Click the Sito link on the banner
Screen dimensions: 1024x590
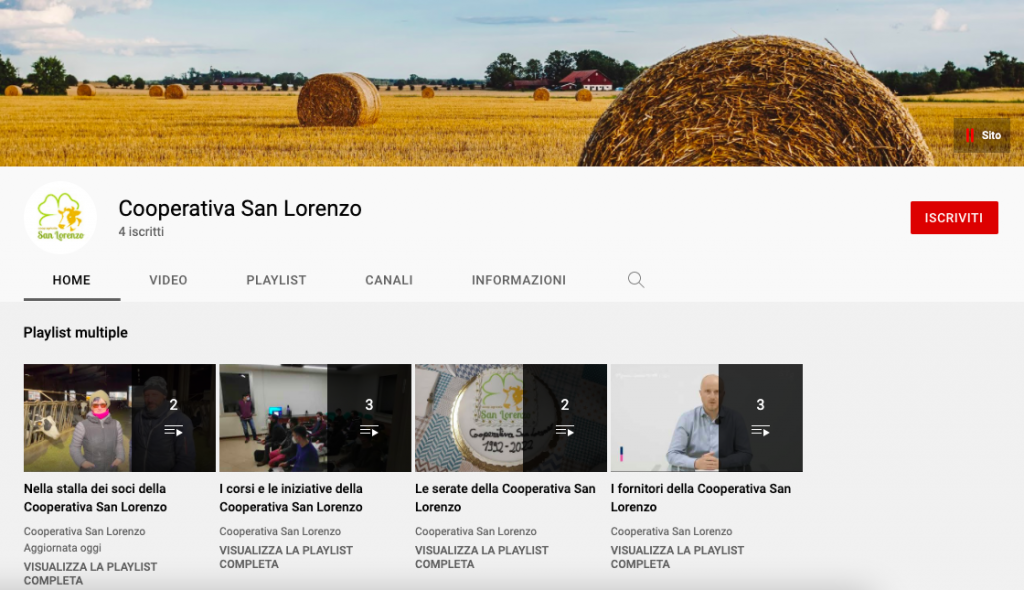pyautogui.click(x=982, y=135)
